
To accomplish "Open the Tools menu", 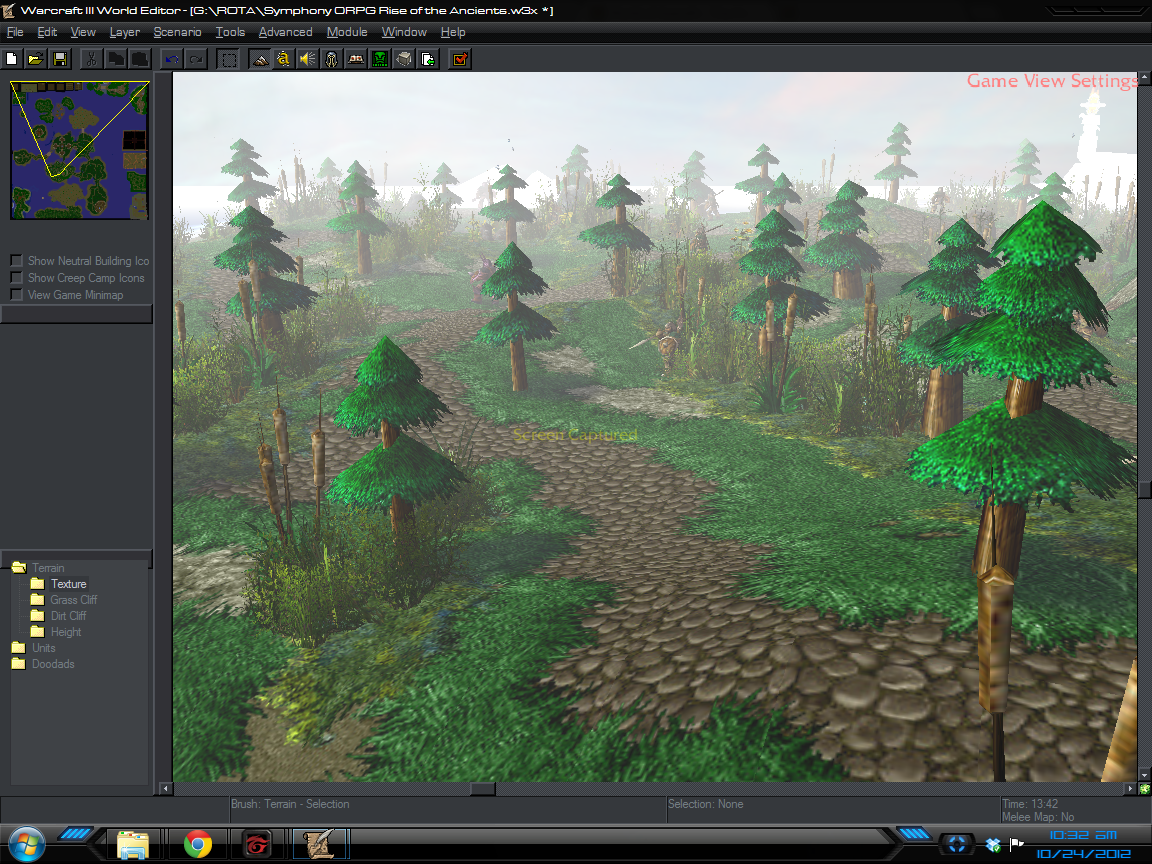I will (x=230, y=32).
